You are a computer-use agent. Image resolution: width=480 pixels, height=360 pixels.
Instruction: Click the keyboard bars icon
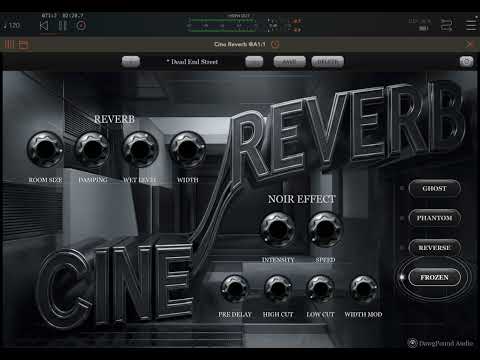click(9, 44)
